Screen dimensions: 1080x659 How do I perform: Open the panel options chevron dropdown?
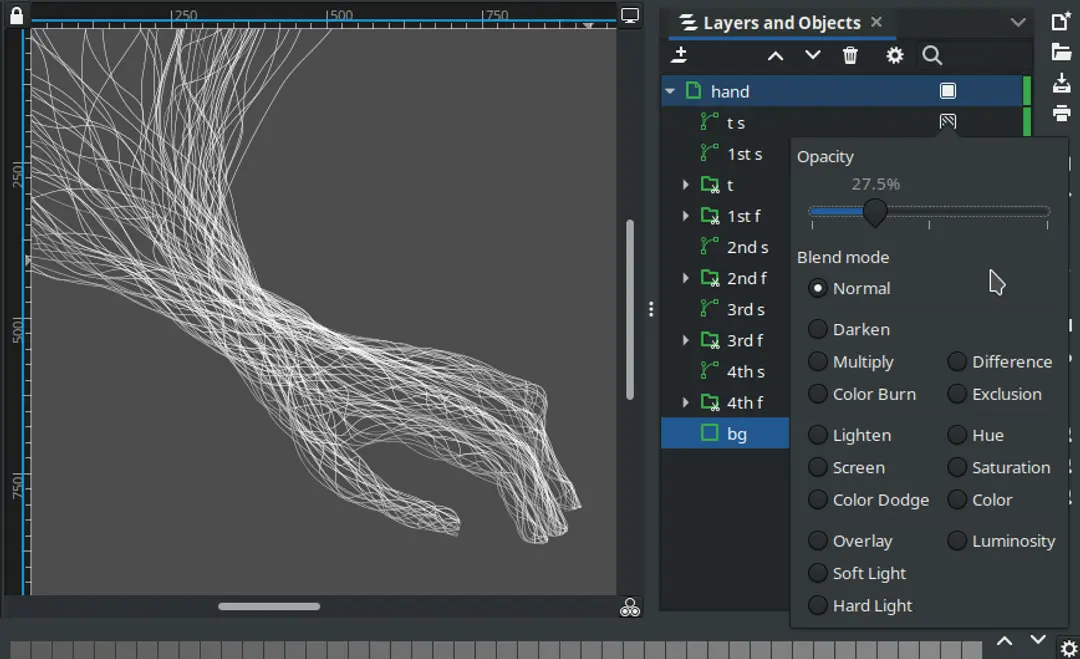(x=1018, y=21)
